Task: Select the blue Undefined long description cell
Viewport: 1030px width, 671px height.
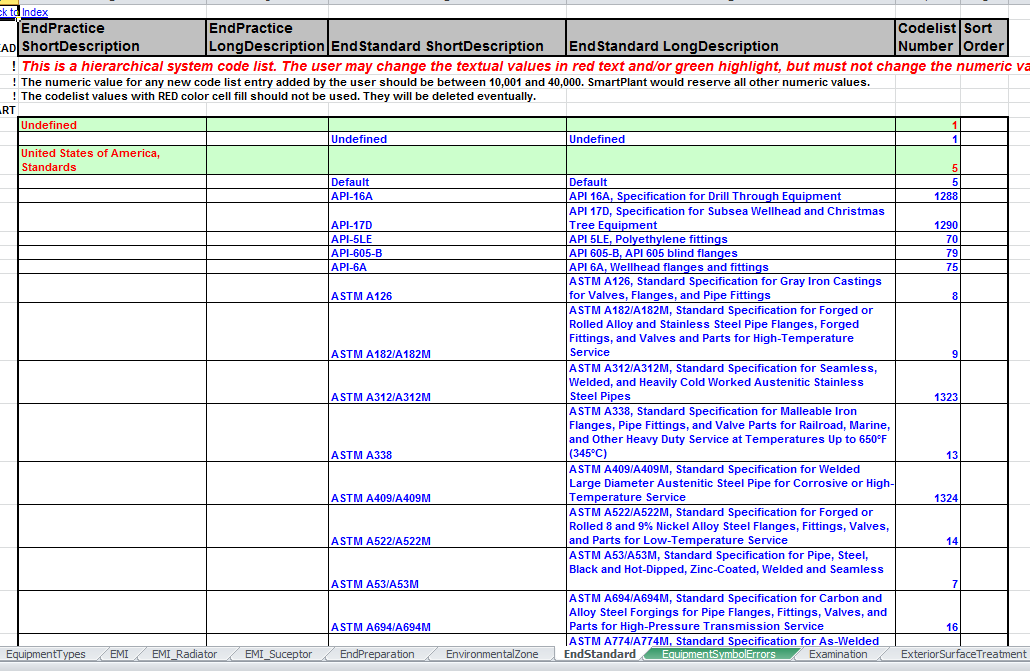Action: [731, 139]
